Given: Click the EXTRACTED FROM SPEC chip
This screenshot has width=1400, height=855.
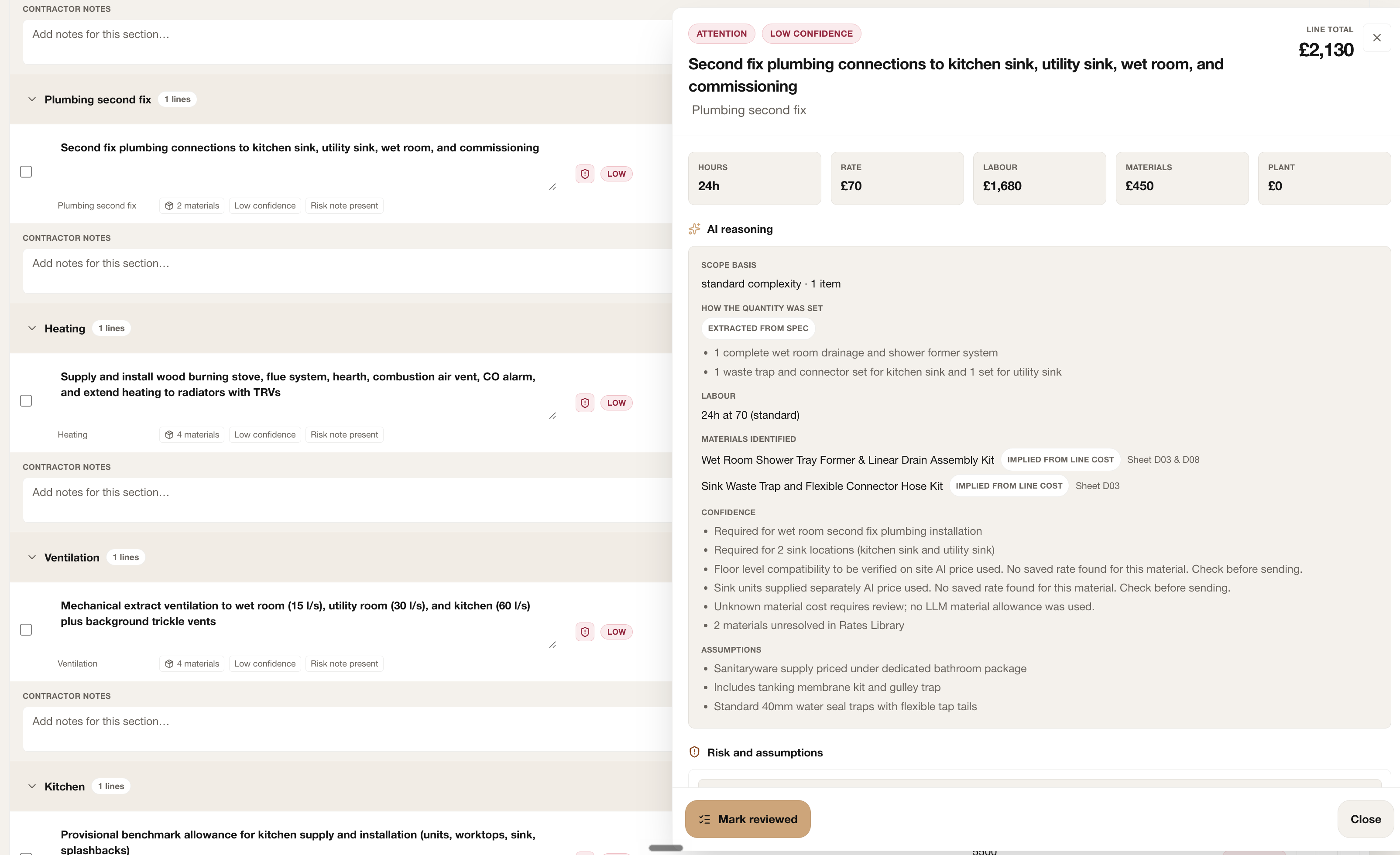Looking at the screenshot, I should point(758,328).
